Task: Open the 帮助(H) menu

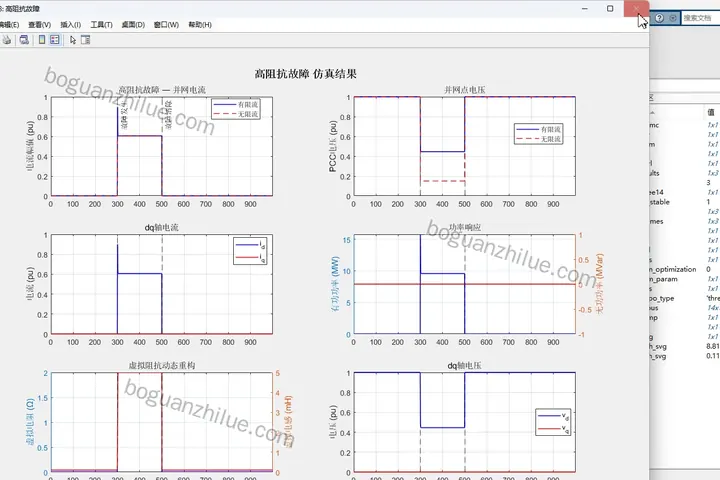Action: (x=200, y=25)
